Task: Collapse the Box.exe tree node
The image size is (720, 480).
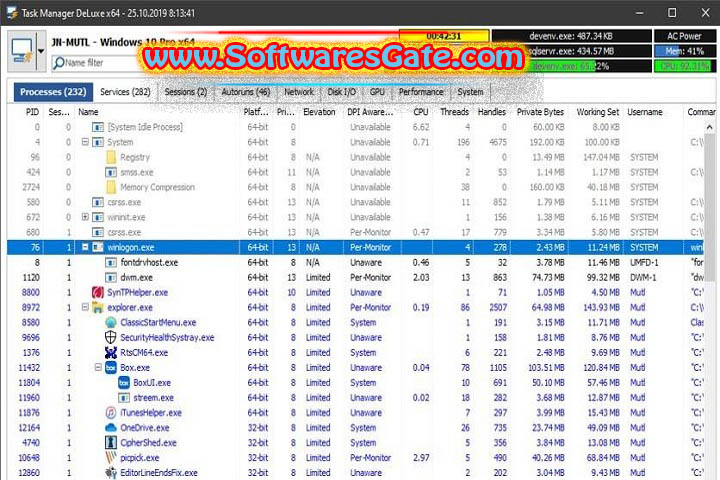Action: coord(98,367)
